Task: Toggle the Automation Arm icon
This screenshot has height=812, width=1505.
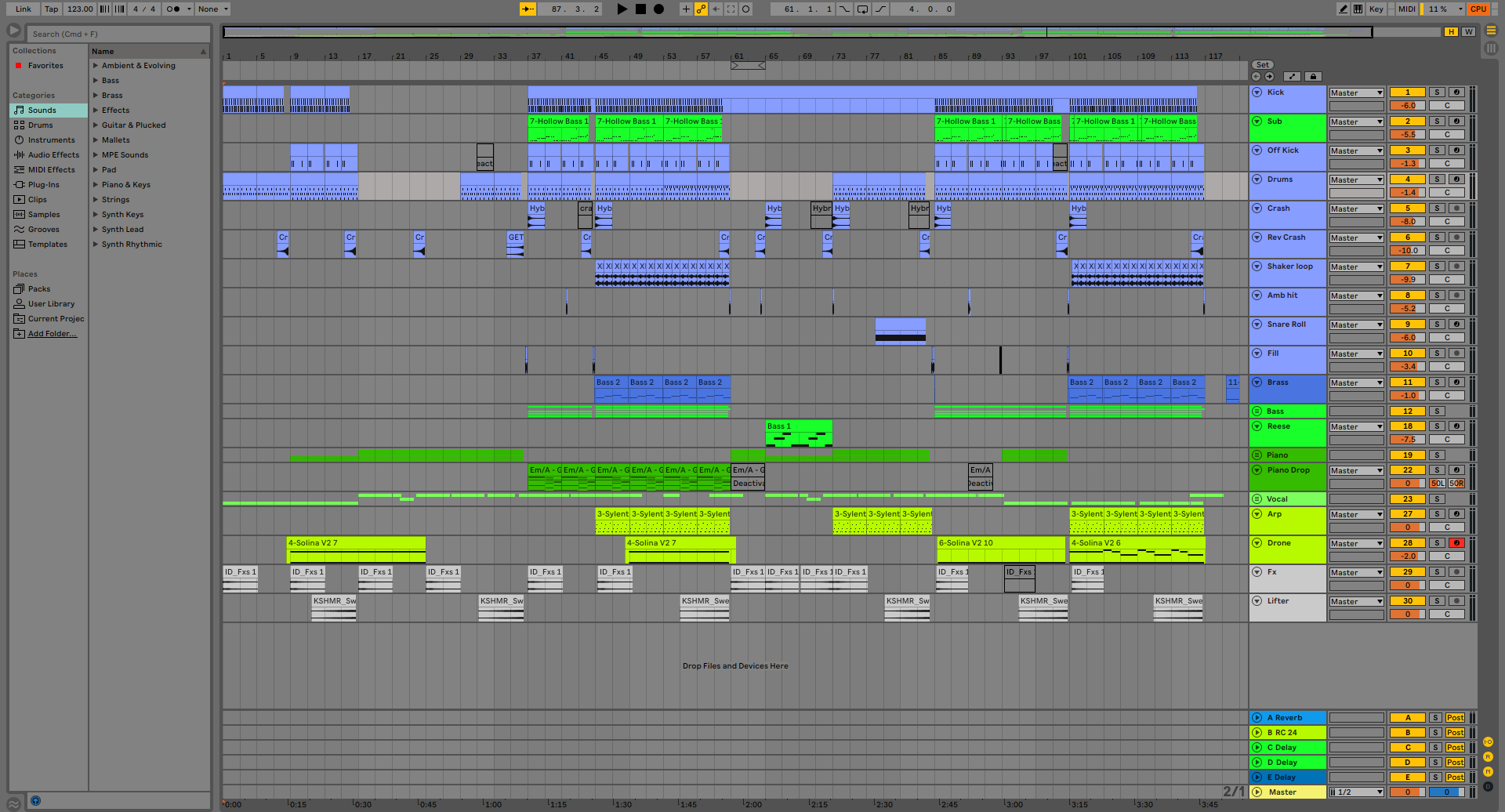Action: click(x=701, y=9)
